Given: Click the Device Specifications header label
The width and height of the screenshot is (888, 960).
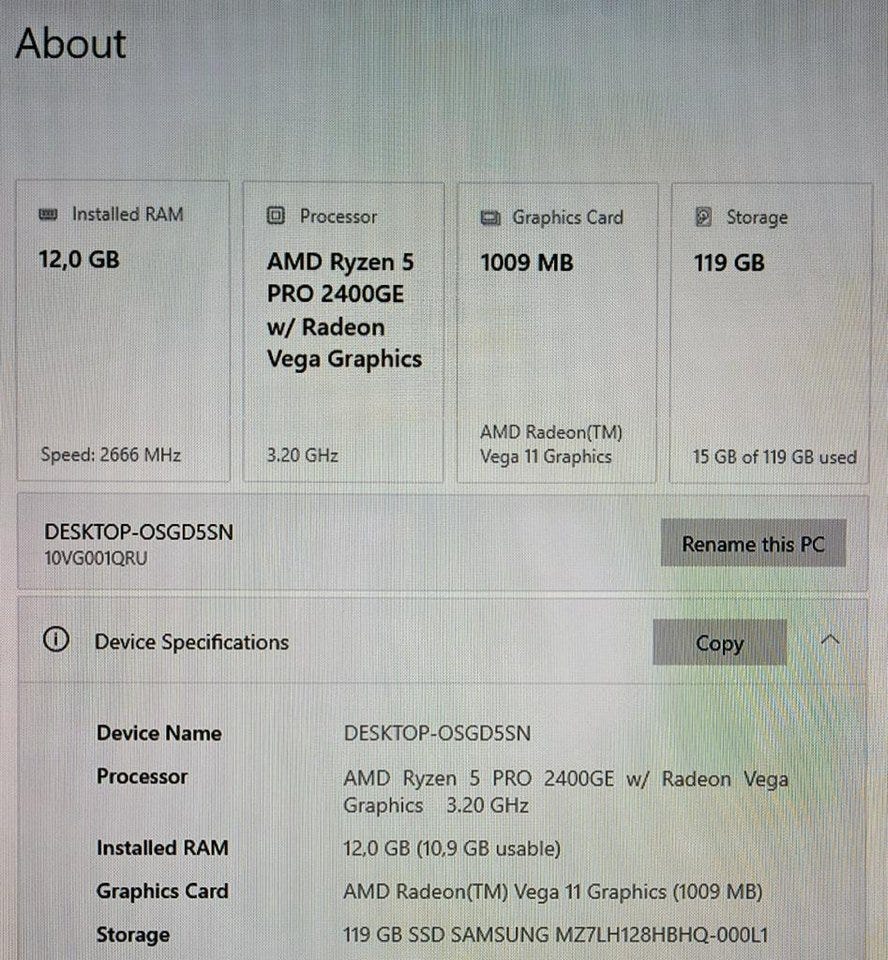Looking at the screenshot, I should coord(192,642).
